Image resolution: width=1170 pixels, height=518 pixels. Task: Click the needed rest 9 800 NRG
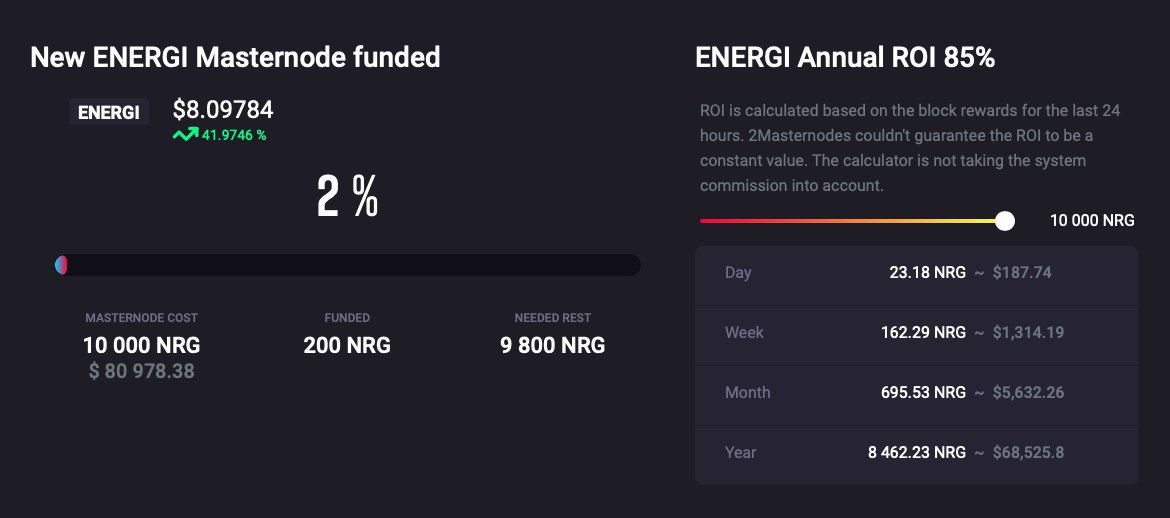tap(552, 346)
